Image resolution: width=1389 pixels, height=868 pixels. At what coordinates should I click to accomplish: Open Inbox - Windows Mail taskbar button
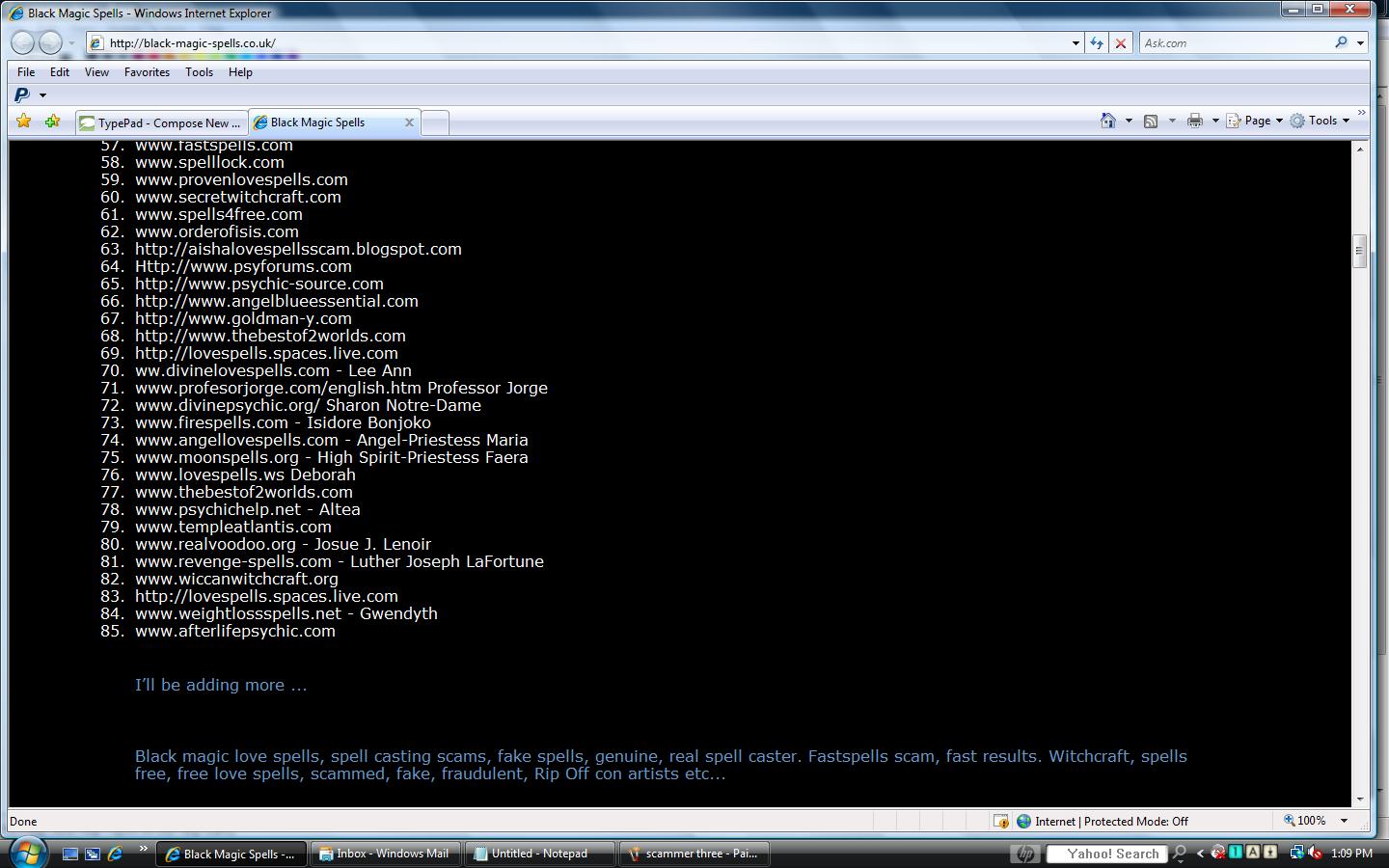tap(384, 854)
